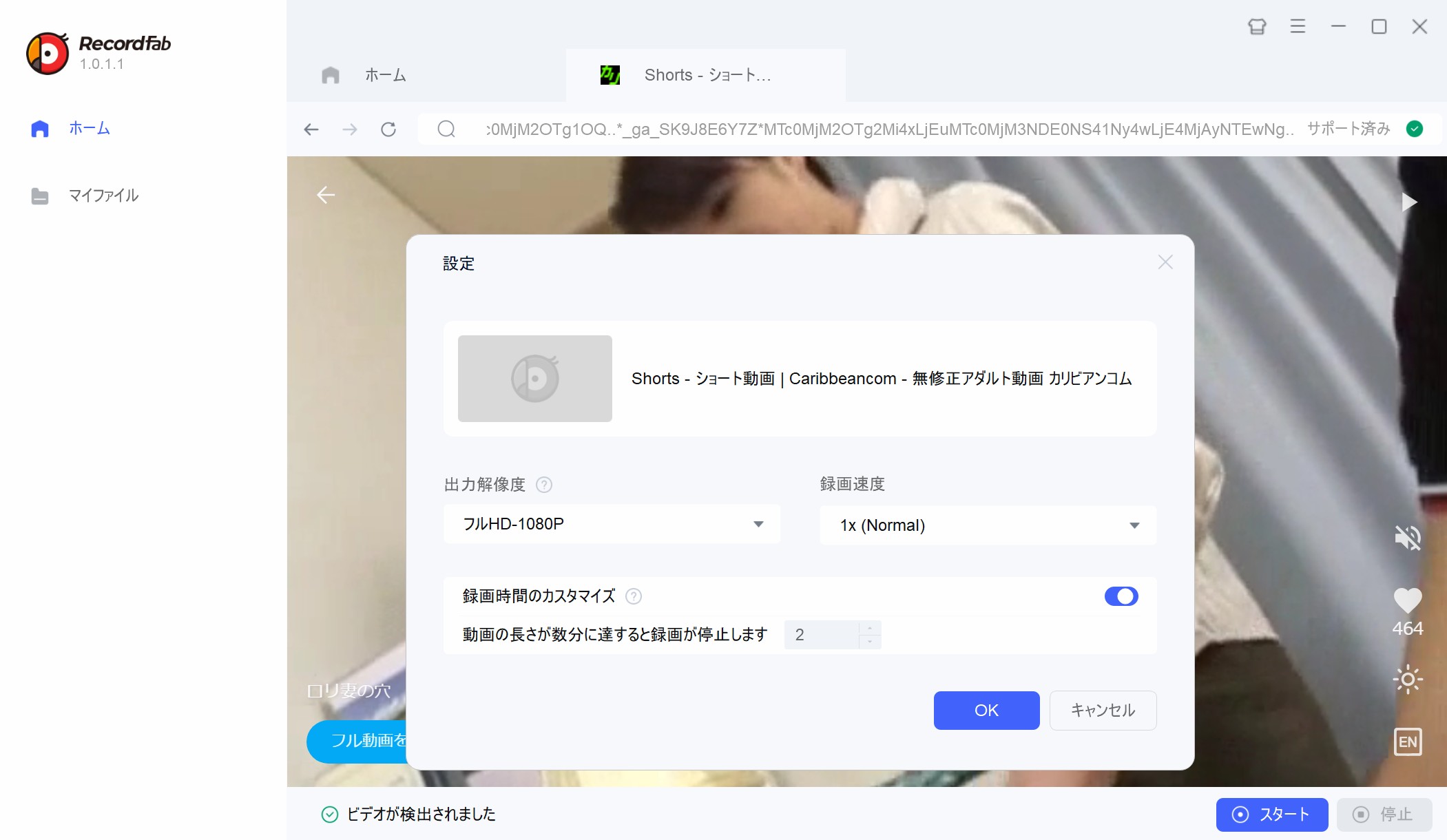1447x840 pixels.
Task: Open the hamburger menu in the title bar
Action: 1298,27
